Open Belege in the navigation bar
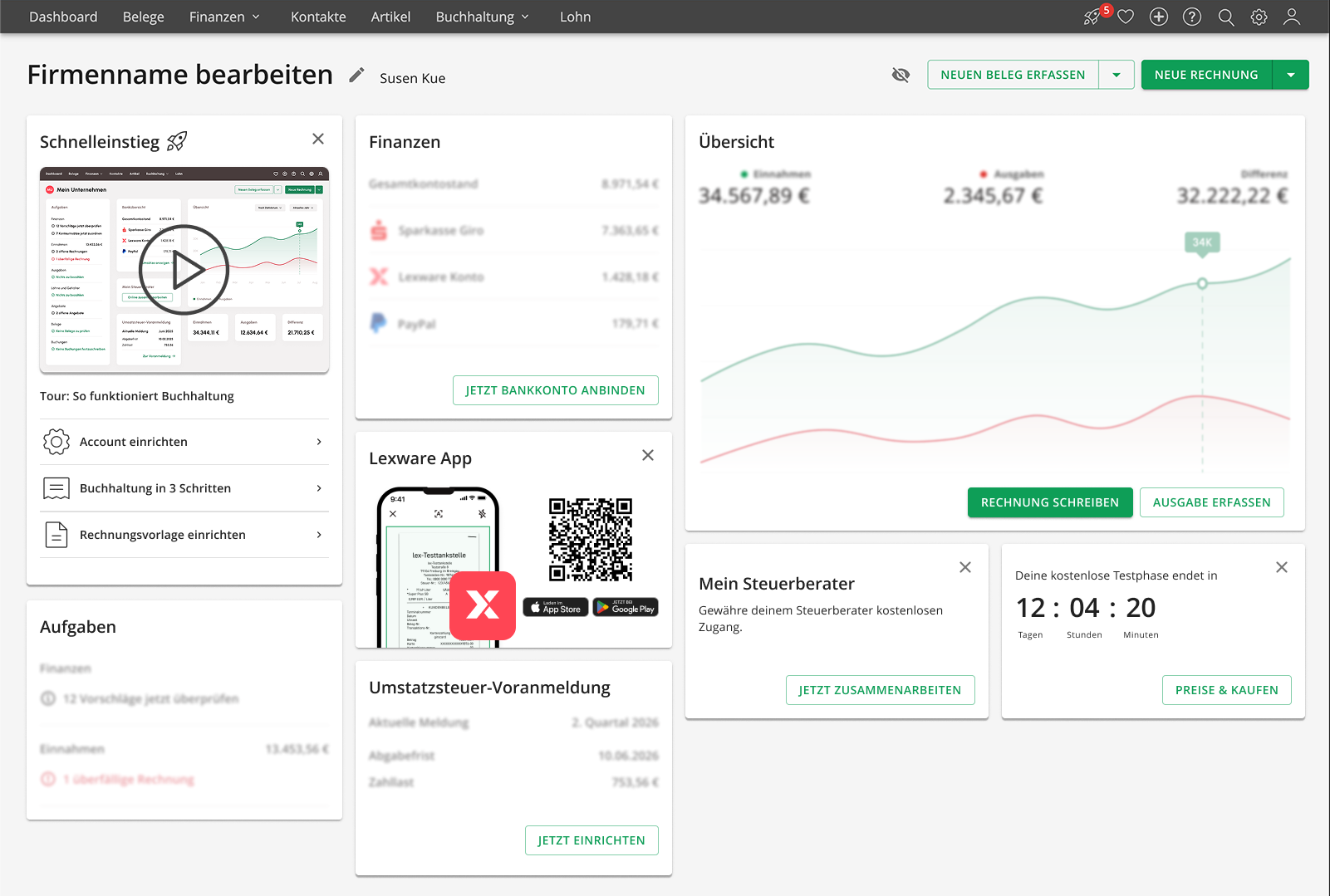 143,17
